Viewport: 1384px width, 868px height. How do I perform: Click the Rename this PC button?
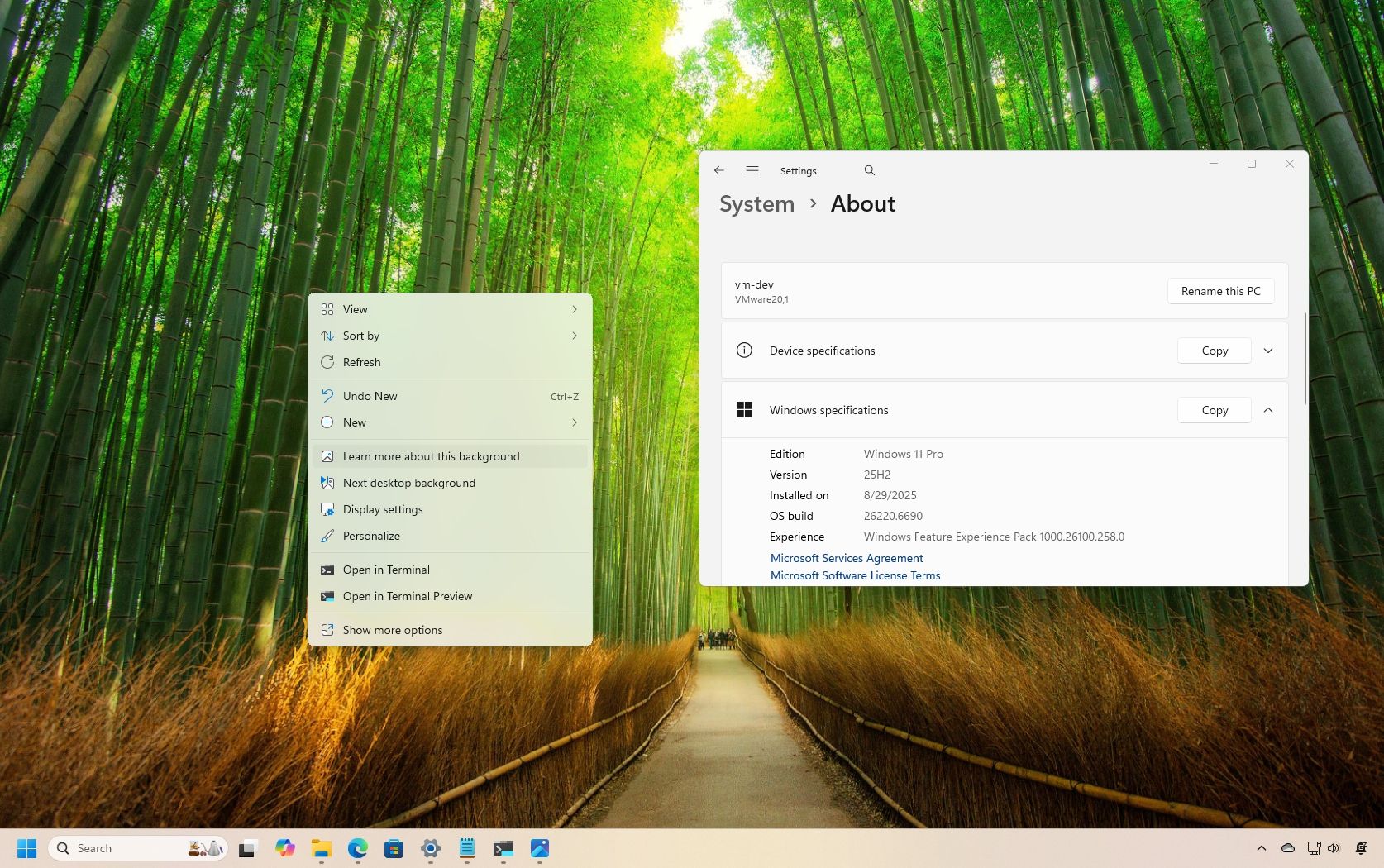1220,291
